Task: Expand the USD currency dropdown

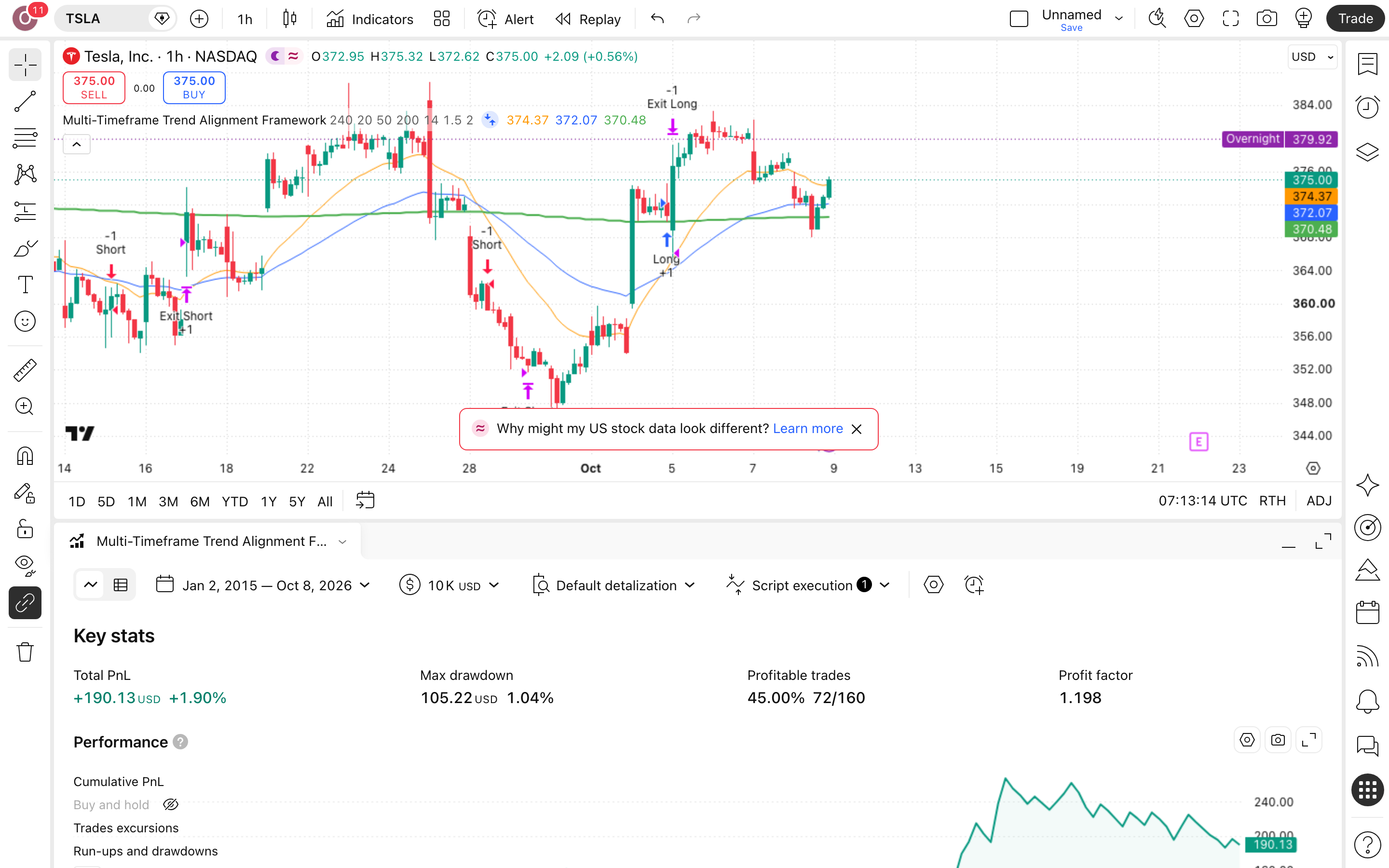Action: 1312,57
